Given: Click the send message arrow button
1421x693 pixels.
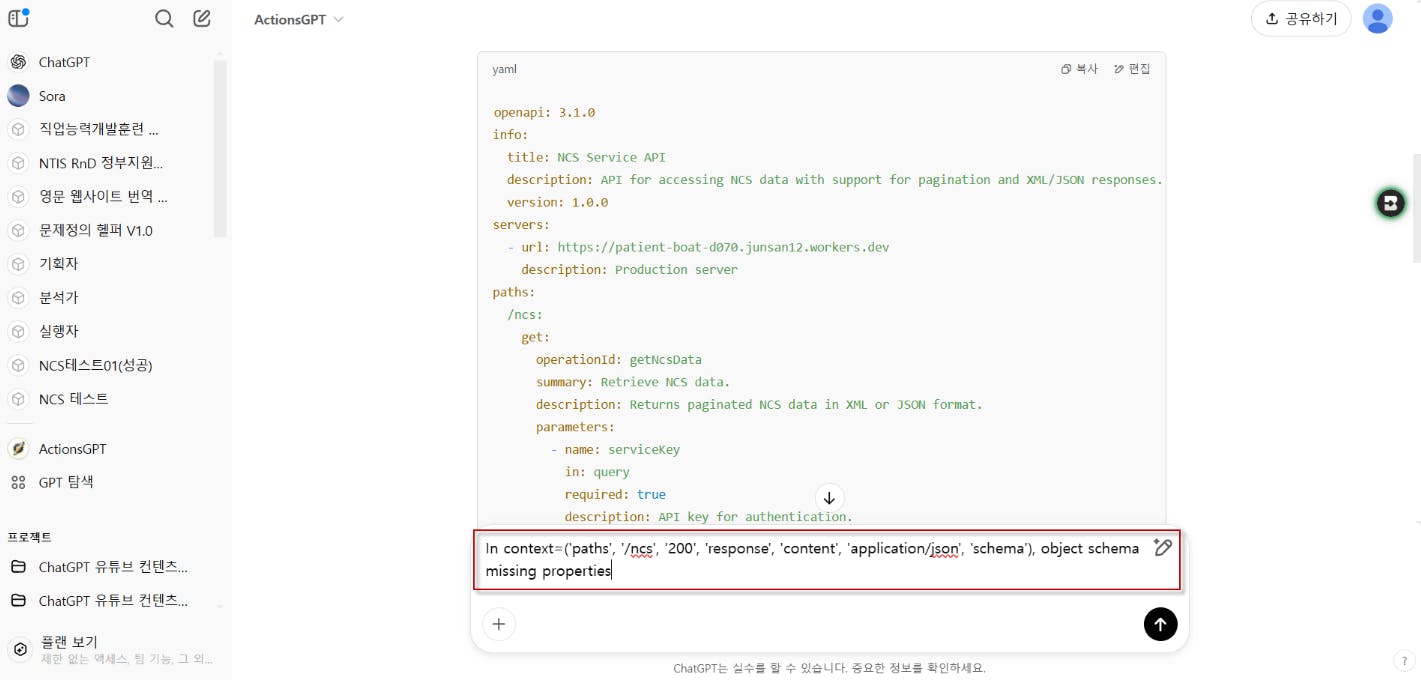Looking at the screenshot, I should (x=1160, y=625).
